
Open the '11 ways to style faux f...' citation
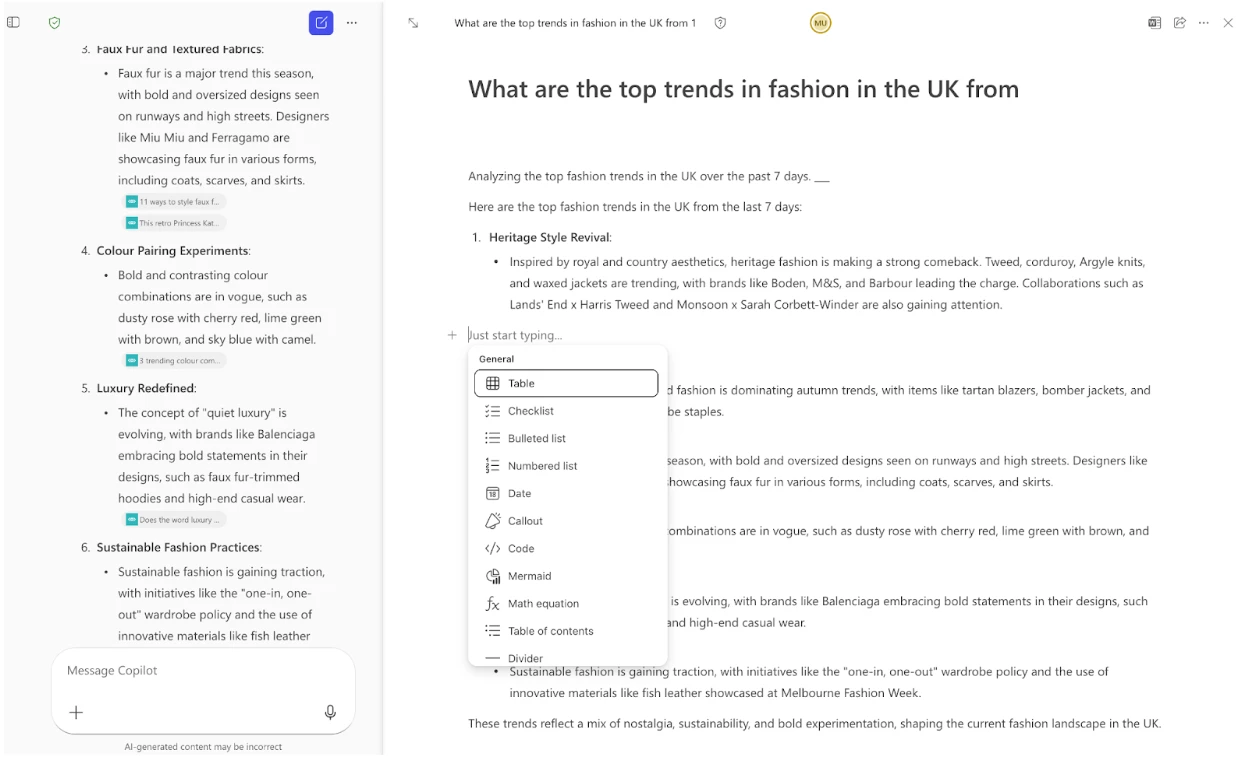coord(172,202)
